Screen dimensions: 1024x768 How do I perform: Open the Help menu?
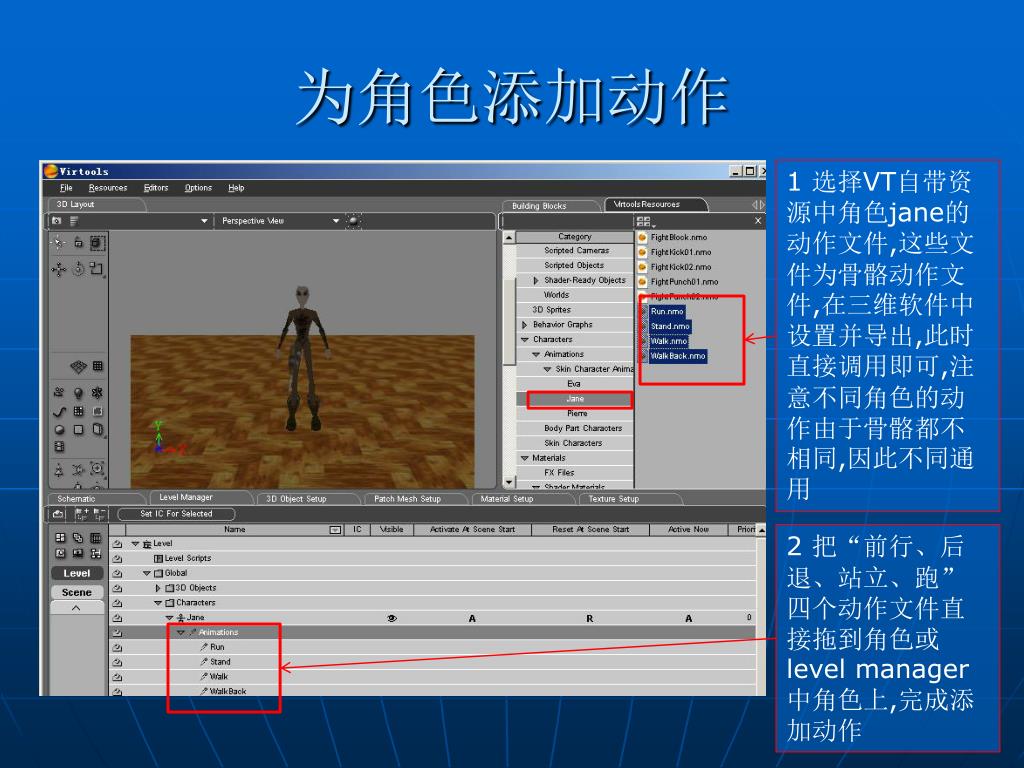[x=236, y=188]
